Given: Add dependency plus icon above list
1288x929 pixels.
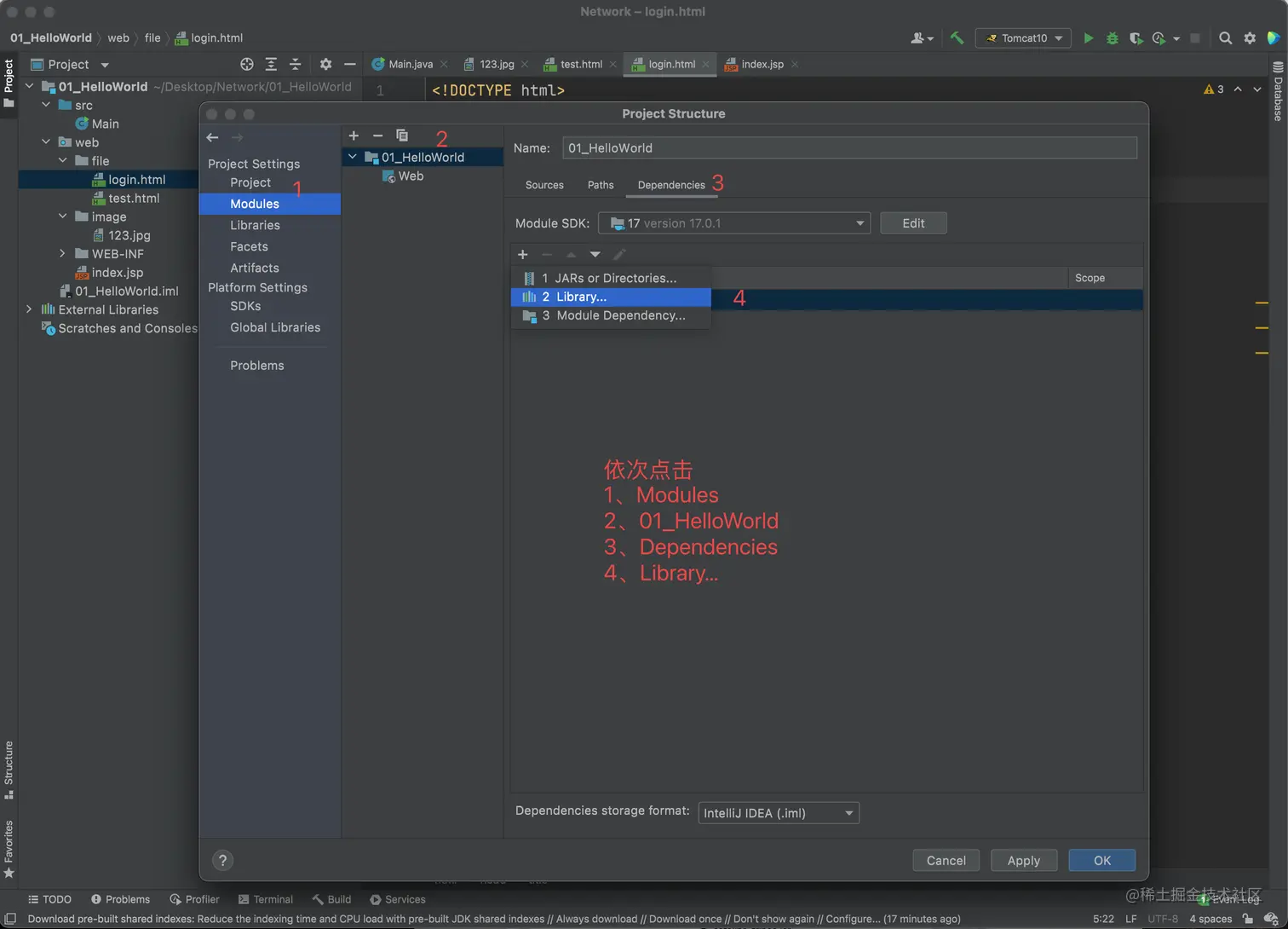Looking at the screenshot, I should tap(523, 254).
